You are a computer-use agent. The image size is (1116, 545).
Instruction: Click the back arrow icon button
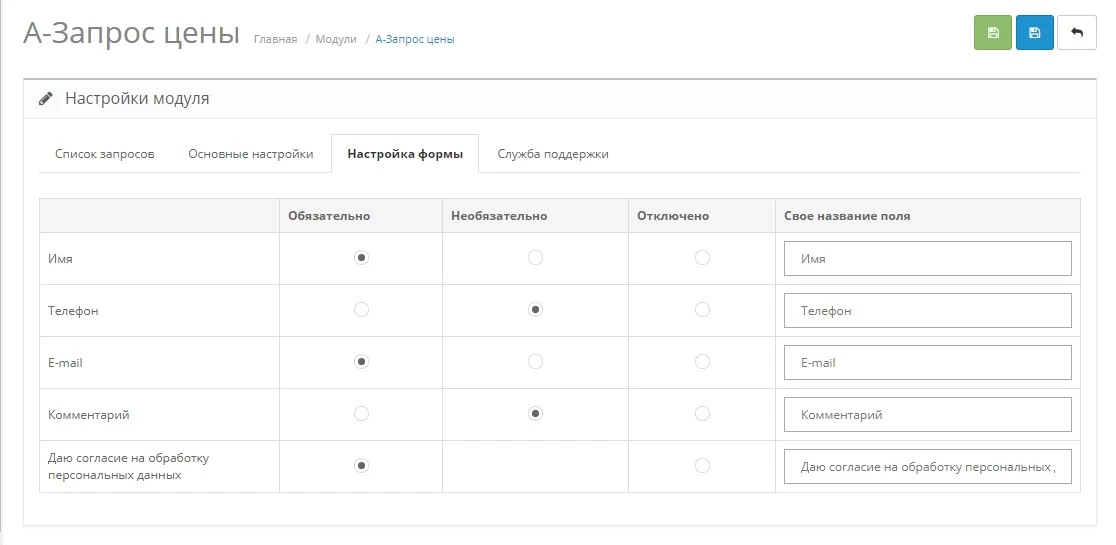point(1076,33)
